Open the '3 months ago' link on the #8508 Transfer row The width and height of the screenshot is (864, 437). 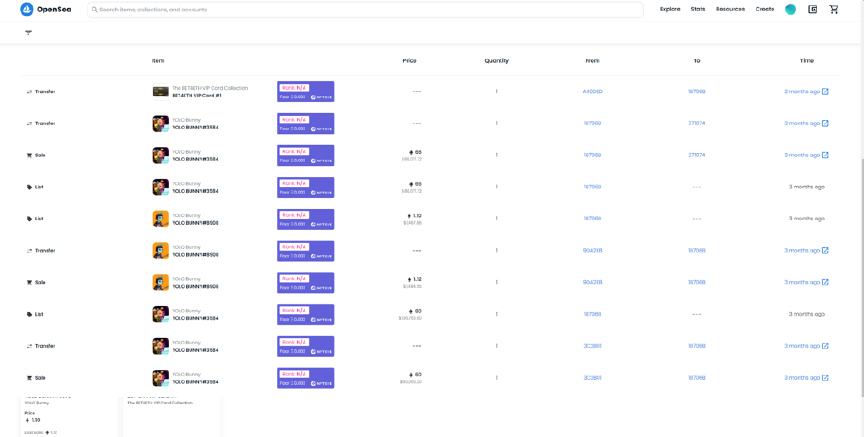[802, 251]
